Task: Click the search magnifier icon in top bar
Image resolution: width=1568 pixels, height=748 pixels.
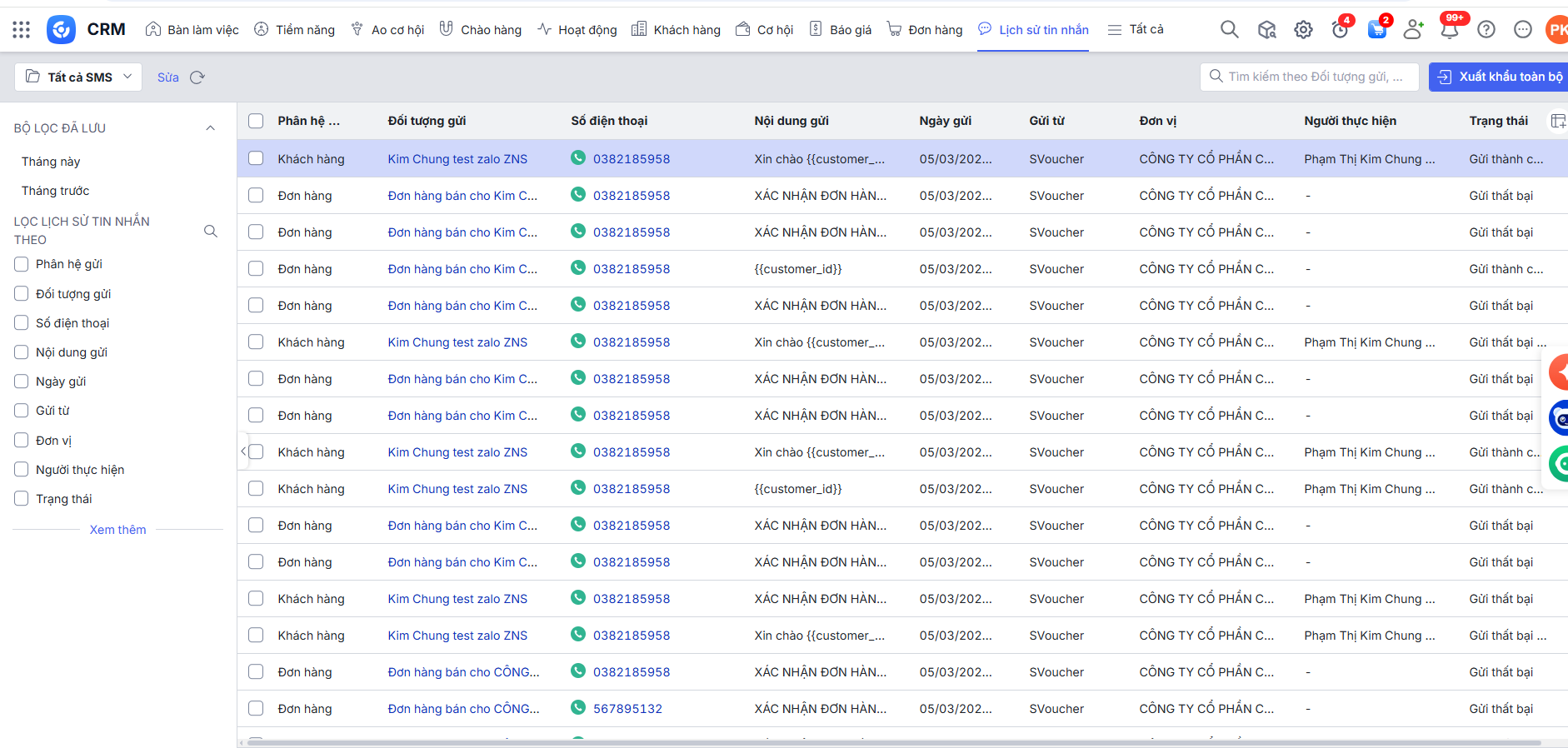Action: [x=1229, y=30]
